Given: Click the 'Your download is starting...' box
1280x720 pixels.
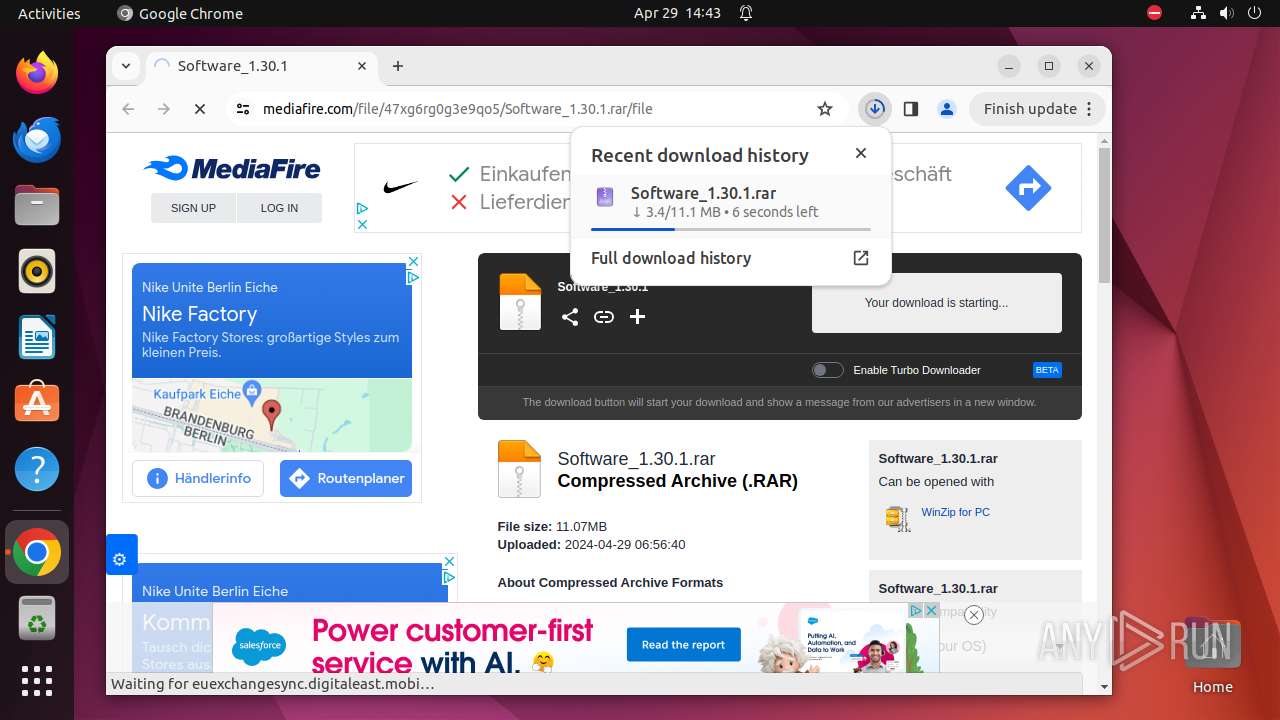Looking at the screenshot, I should click(937, 303).
